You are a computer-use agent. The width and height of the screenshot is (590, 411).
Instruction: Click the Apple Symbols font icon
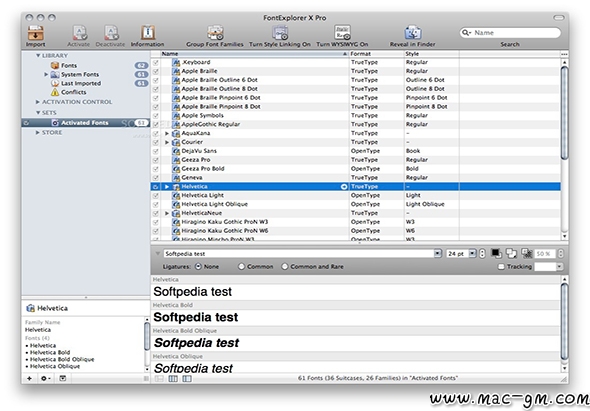pyautogui.click(x=176, y=116)
